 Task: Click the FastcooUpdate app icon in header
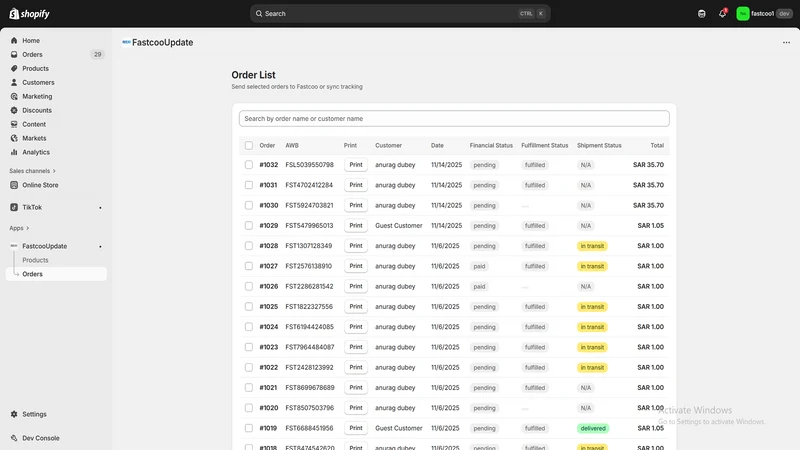[126, 42]
